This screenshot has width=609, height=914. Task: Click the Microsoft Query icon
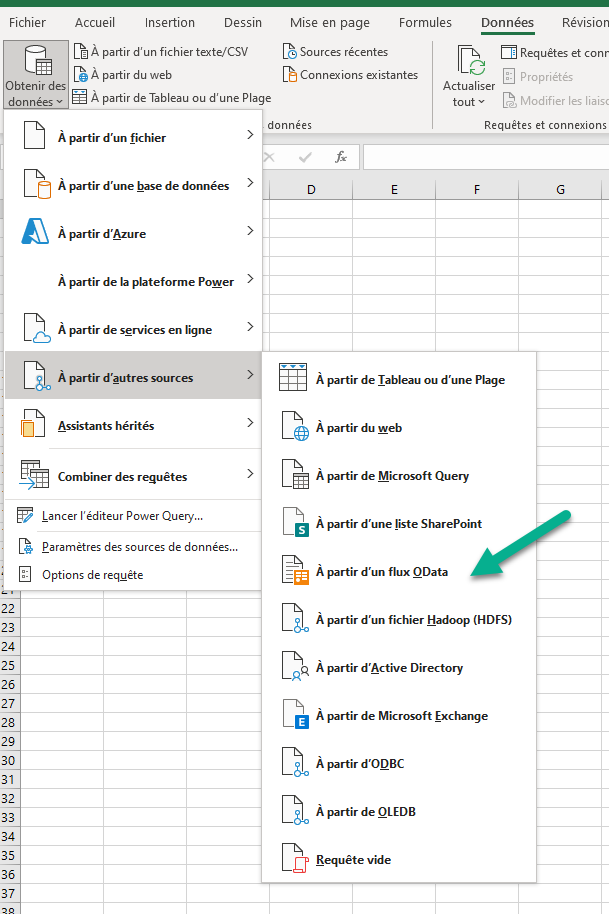(x=295, y=474)
